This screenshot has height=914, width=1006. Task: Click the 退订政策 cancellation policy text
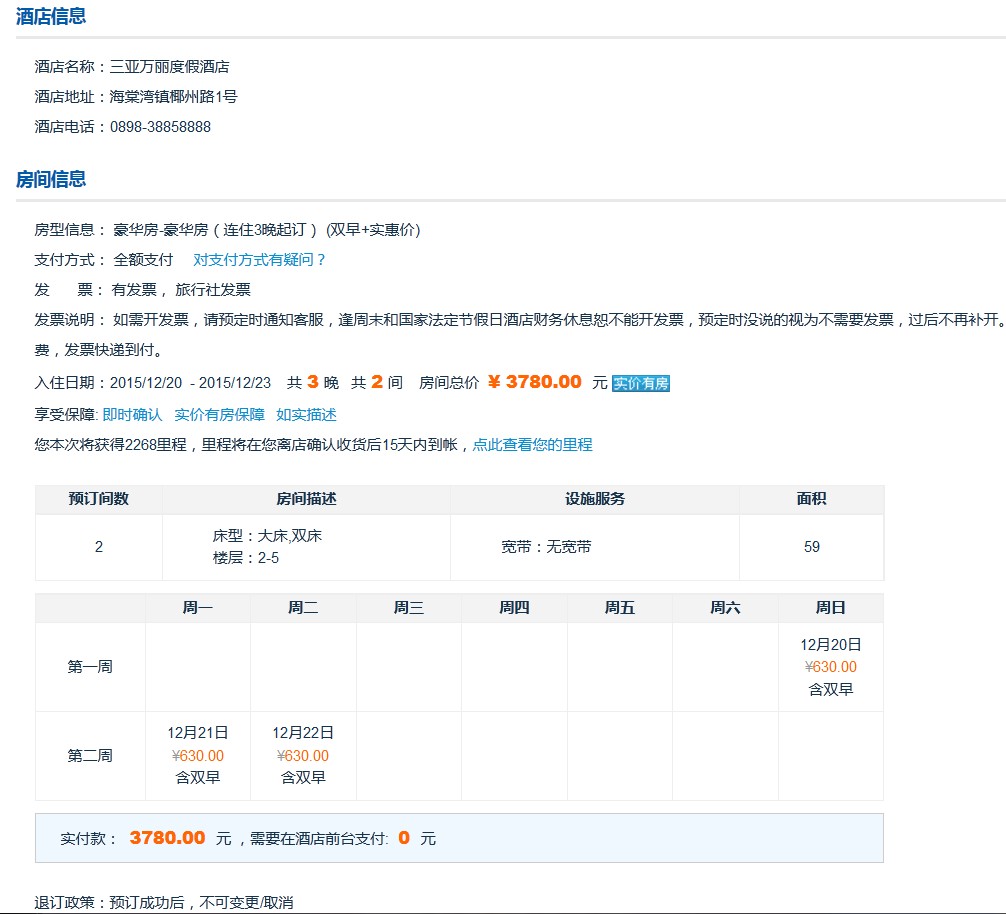(164, 902)
